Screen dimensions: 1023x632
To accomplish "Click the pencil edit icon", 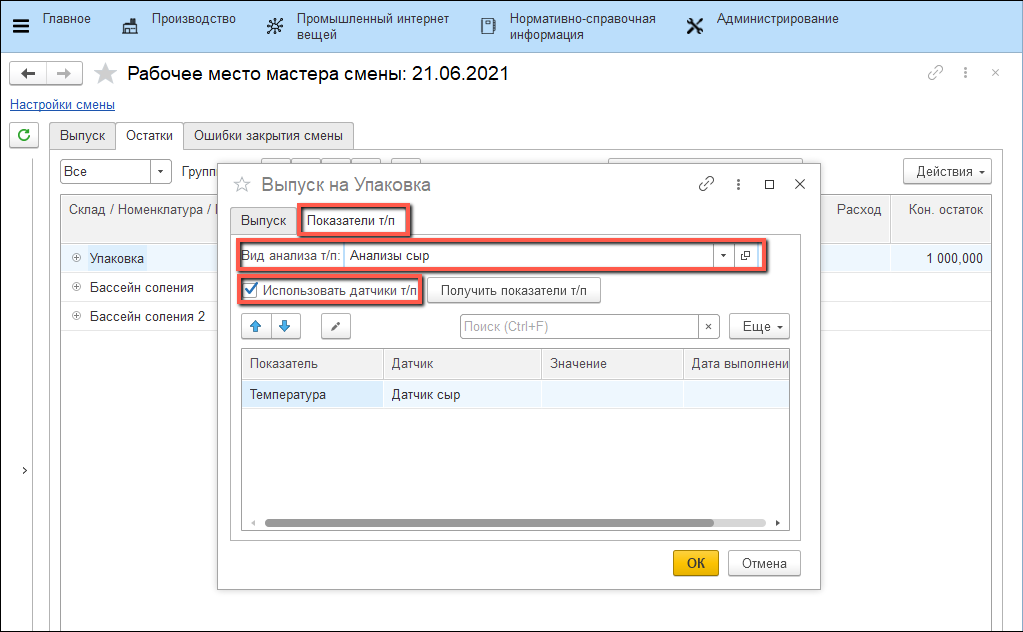I will [336, 326].
